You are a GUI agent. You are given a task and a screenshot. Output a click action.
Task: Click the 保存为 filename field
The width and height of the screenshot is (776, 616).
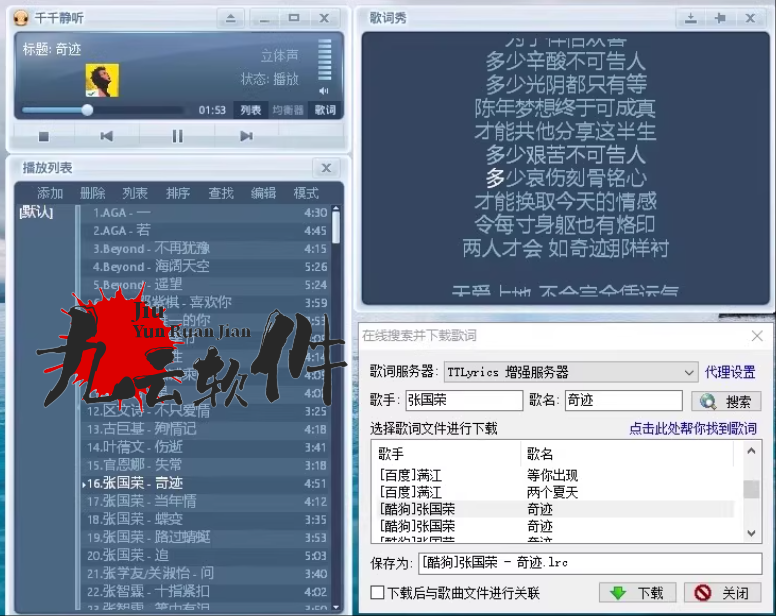590,563
